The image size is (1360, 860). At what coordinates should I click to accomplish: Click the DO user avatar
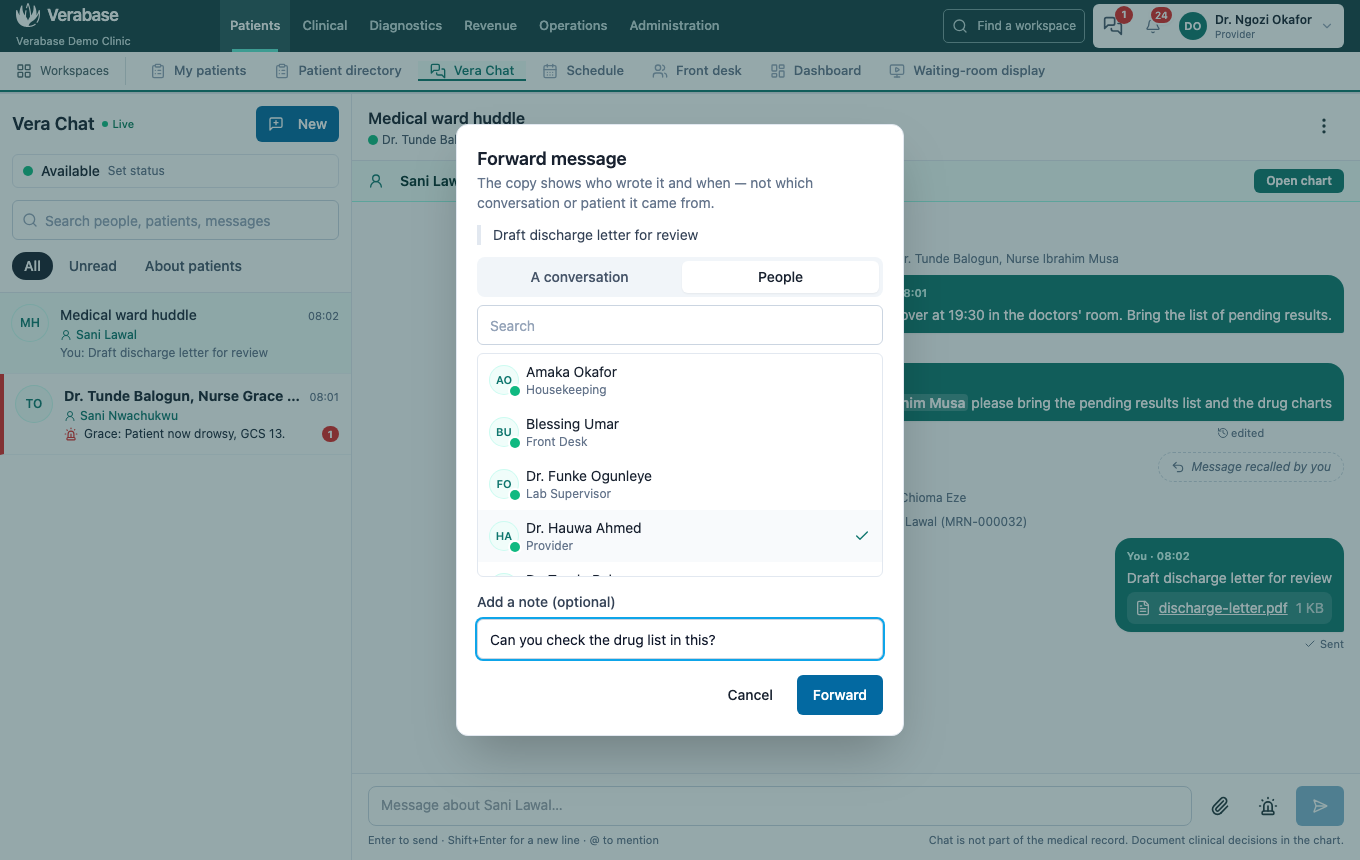point(1192,26)
